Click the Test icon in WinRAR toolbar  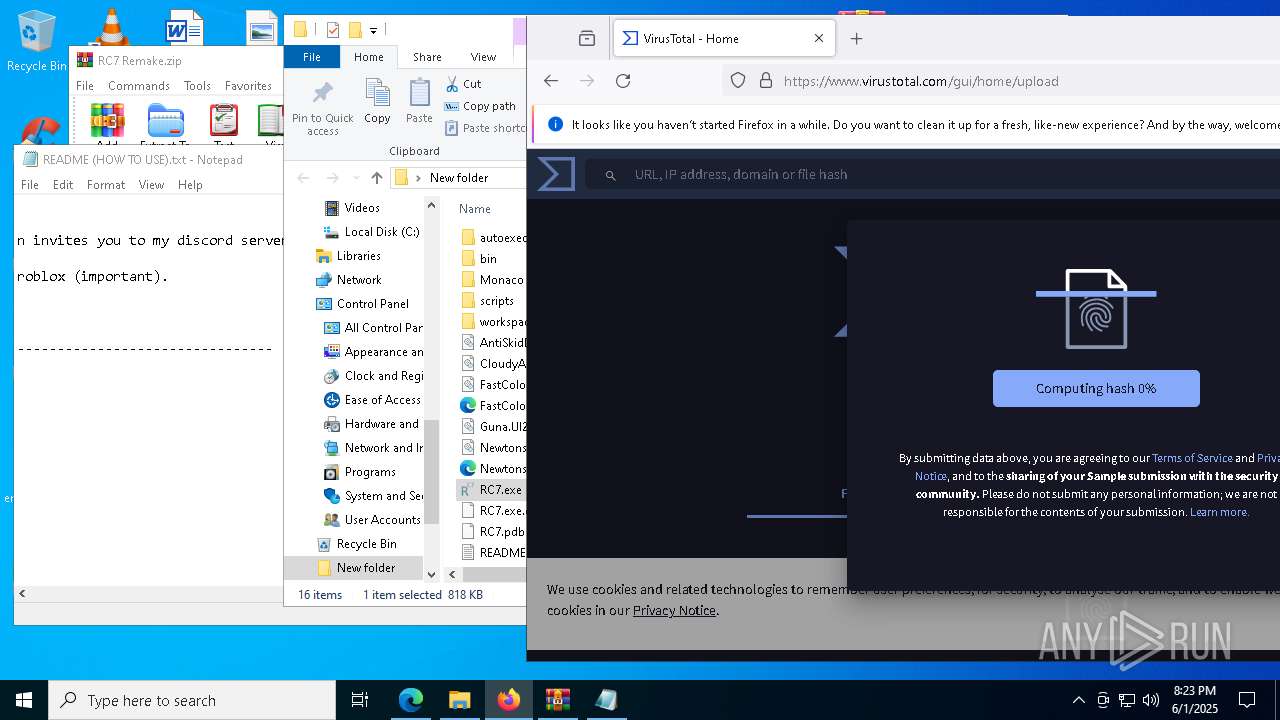coord(224,121)
